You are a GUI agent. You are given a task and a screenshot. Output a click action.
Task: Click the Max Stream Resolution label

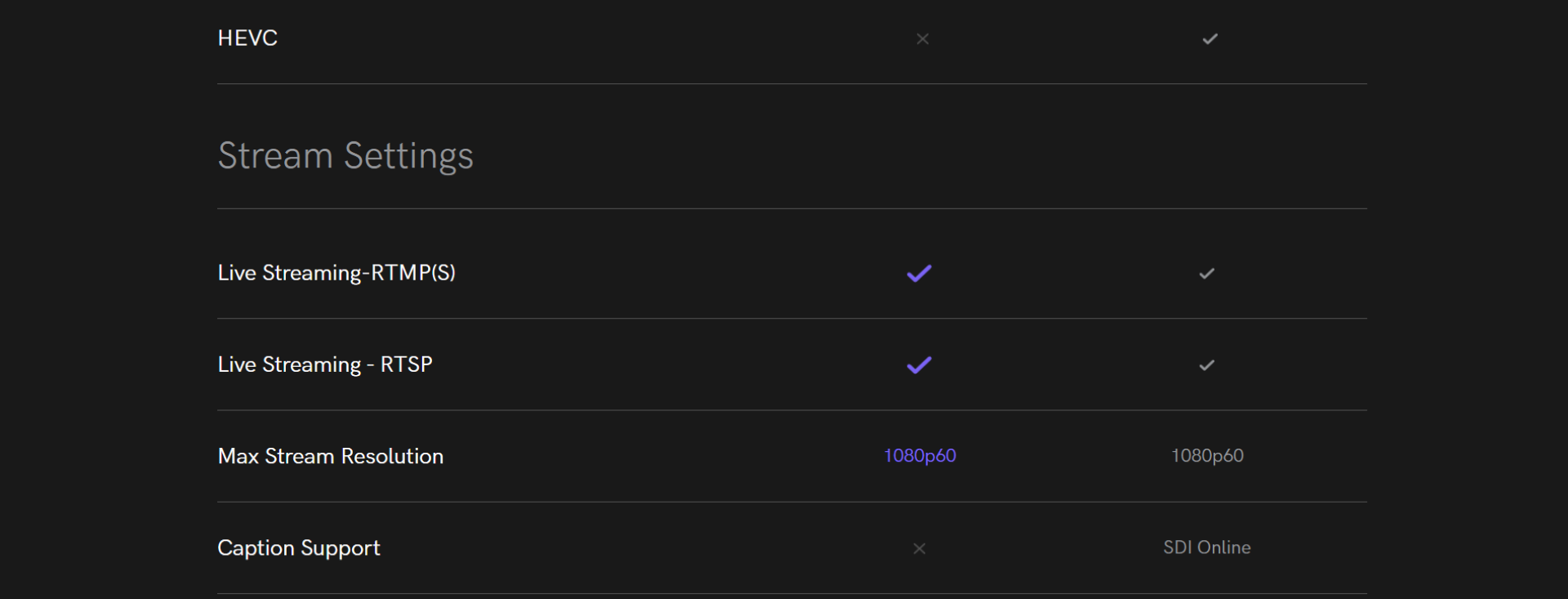pyautogui.click(x=331, y=456)
